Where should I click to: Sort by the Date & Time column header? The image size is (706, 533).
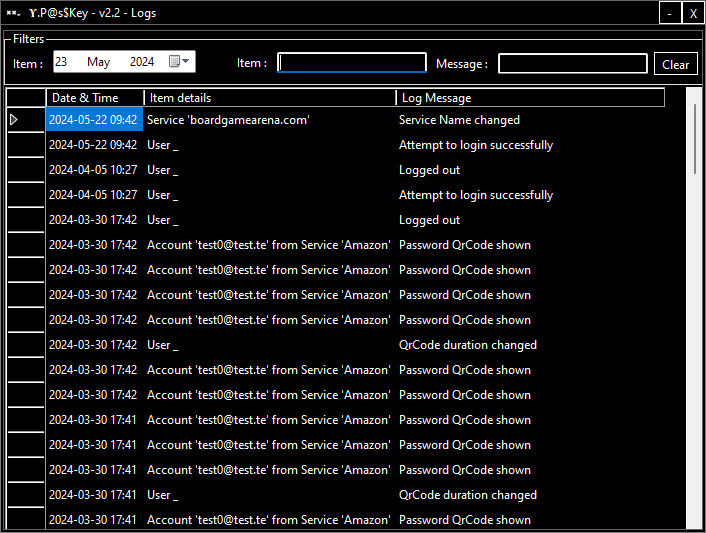point(95,98)
